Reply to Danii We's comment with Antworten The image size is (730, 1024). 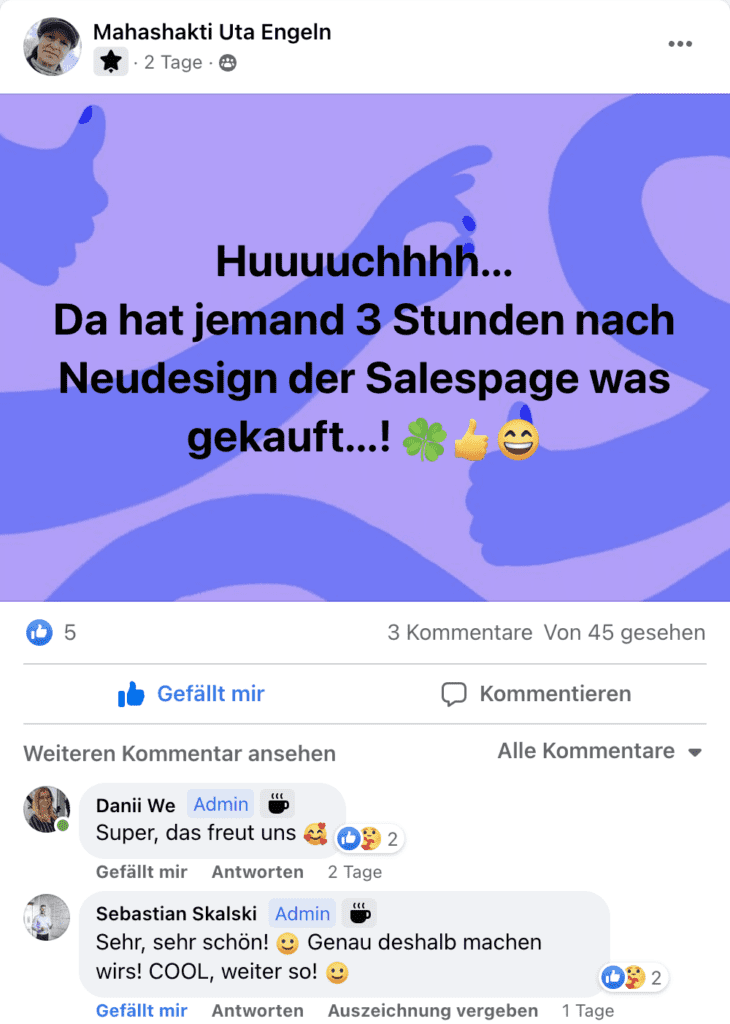[x=257, y=872]
